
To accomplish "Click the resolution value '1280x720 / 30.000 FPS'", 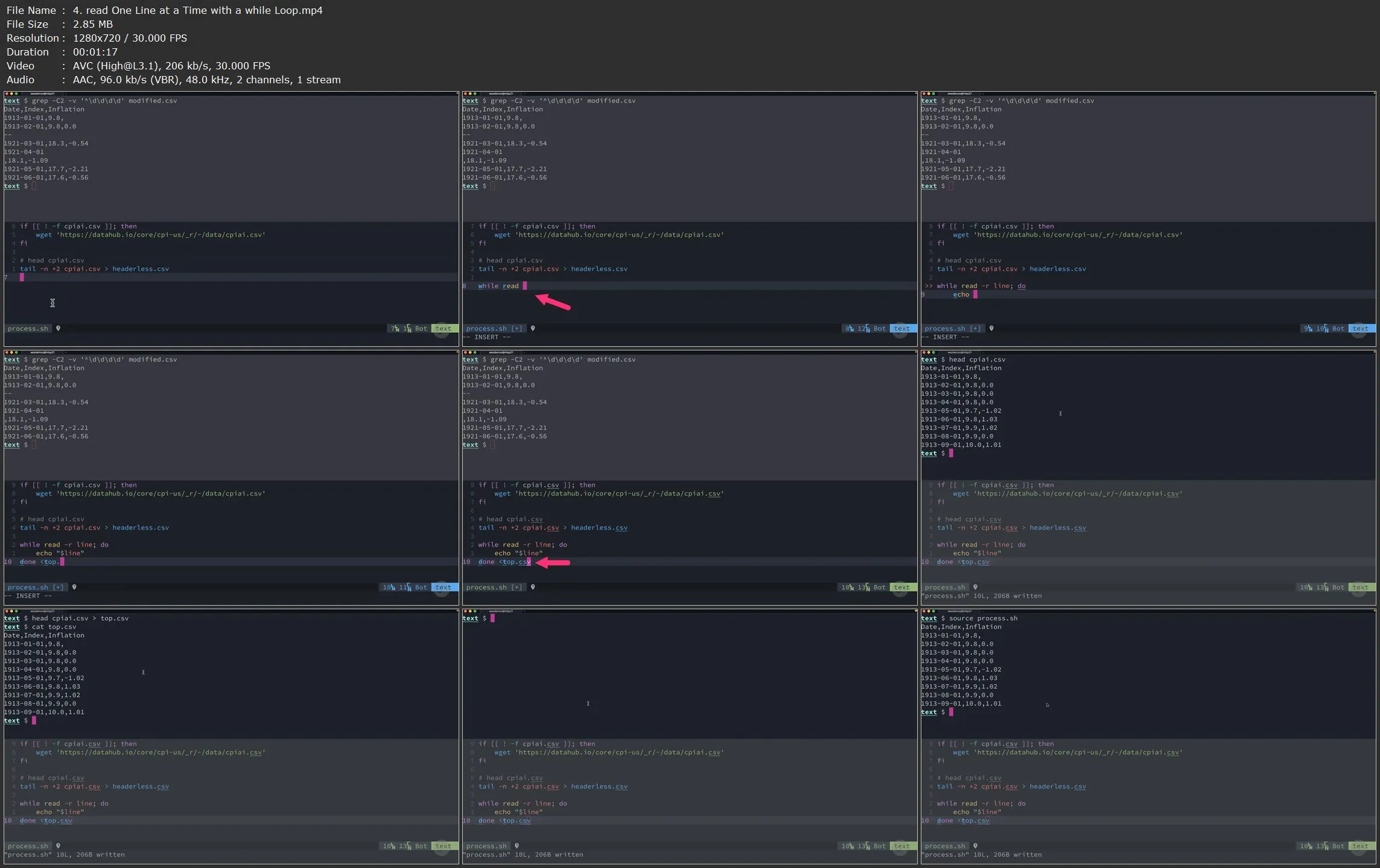I will pos(130,38).
